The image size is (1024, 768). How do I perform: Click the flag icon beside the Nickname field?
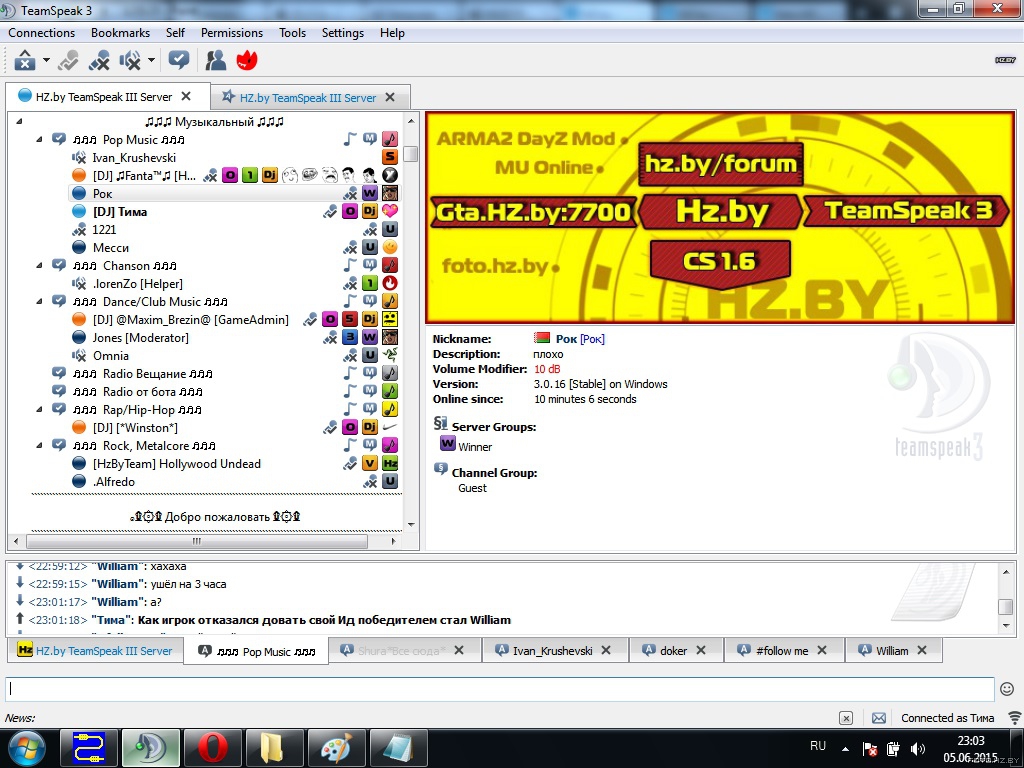point(541,338)
